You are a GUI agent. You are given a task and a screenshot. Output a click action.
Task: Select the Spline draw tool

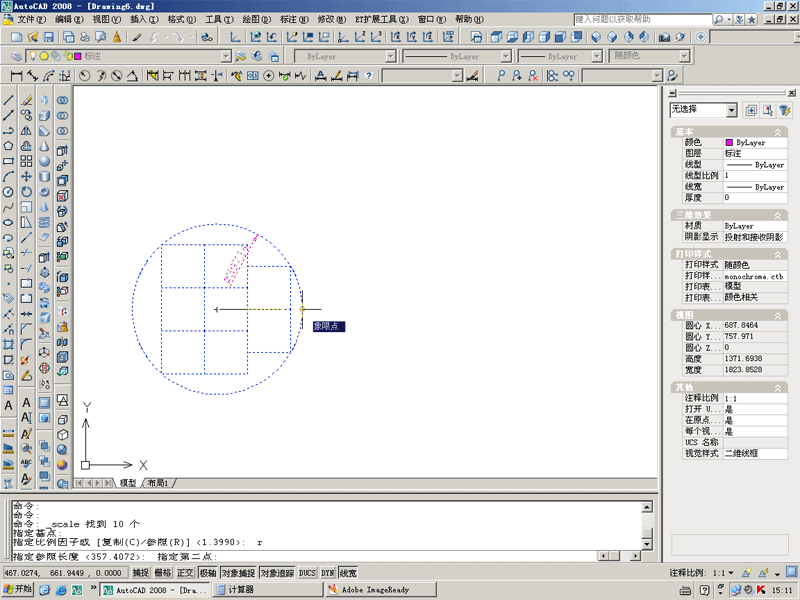(8, 207)
